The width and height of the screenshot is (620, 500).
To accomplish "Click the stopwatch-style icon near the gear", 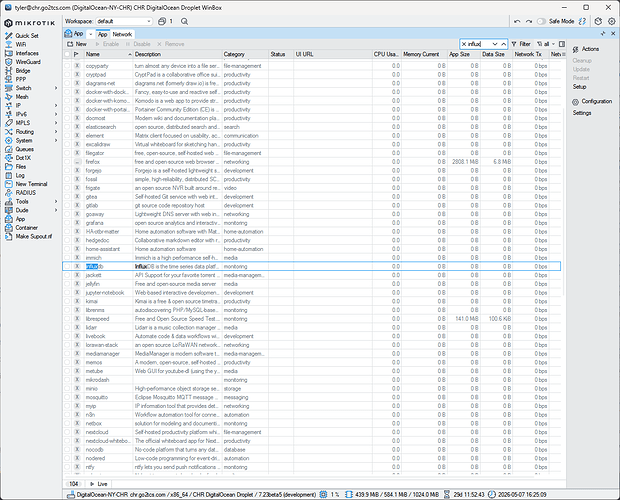I will pos(598,21).
